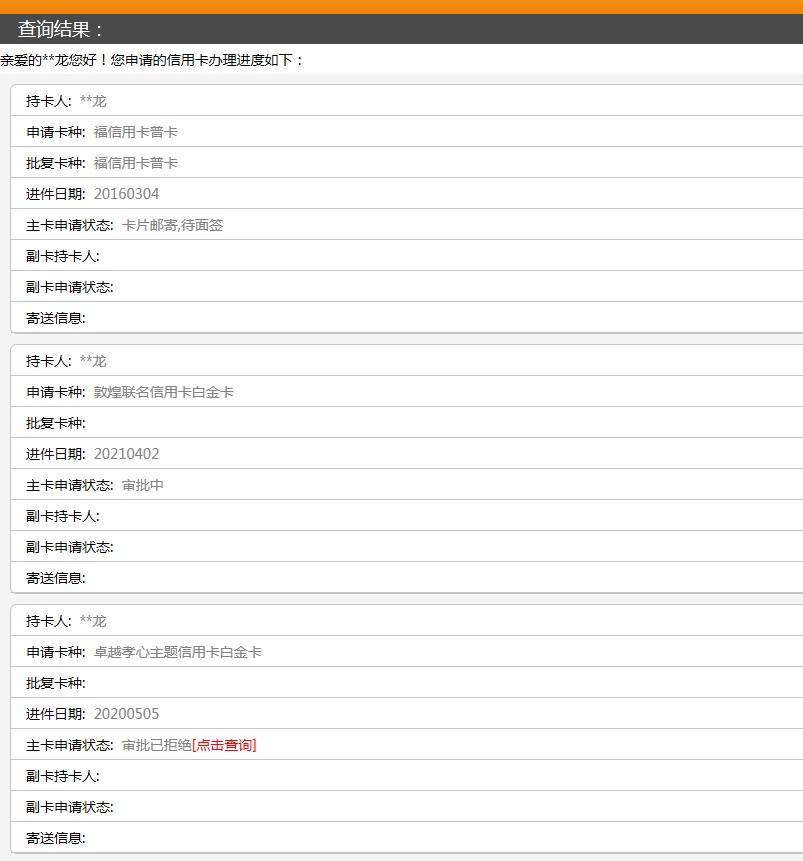This screenshot has height=861, width=803.
Task: Select the 查询结果 header title
Action: tap(60, 29)
